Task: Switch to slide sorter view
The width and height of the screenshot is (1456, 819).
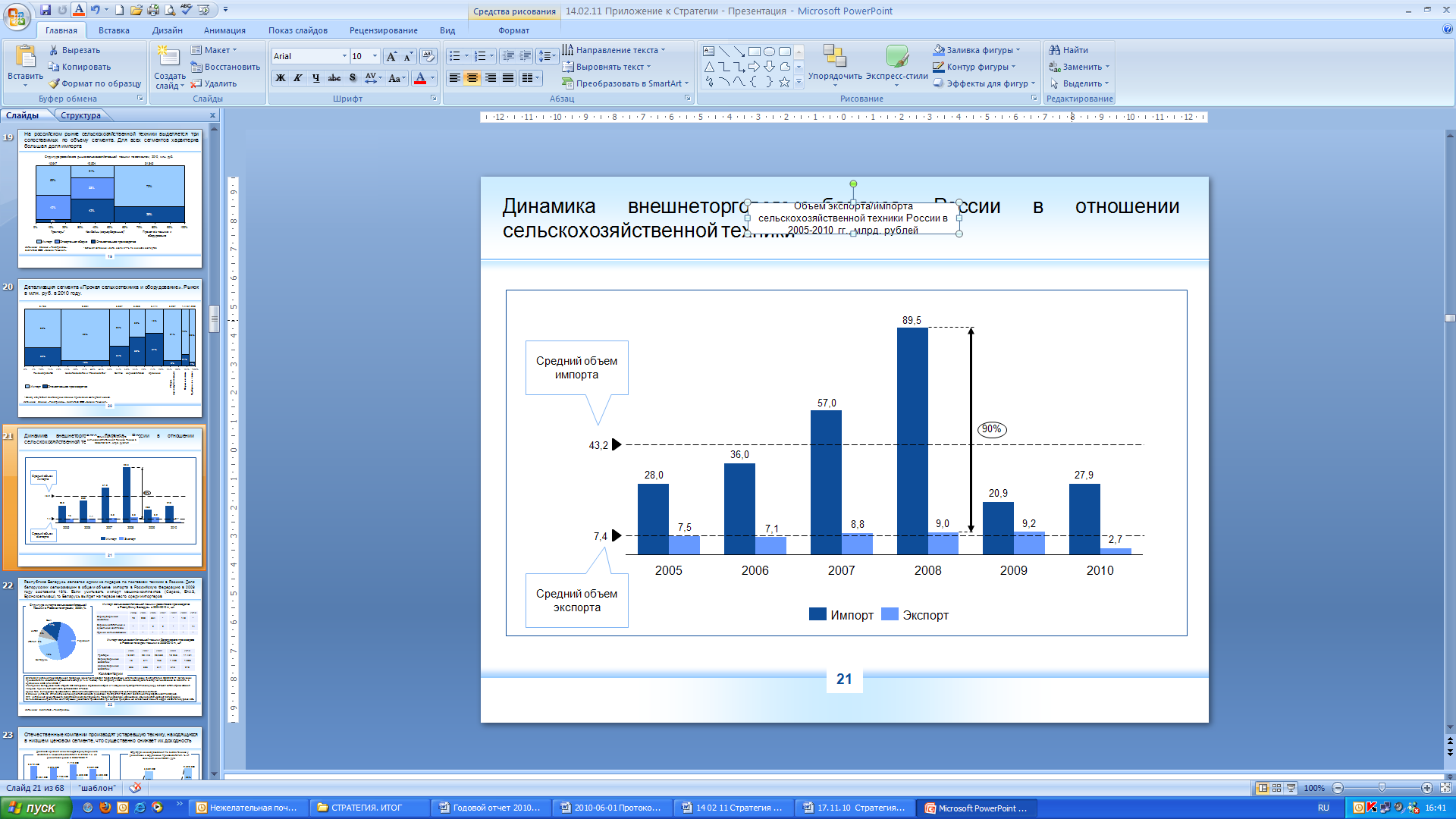Action: click(1276, 788)
